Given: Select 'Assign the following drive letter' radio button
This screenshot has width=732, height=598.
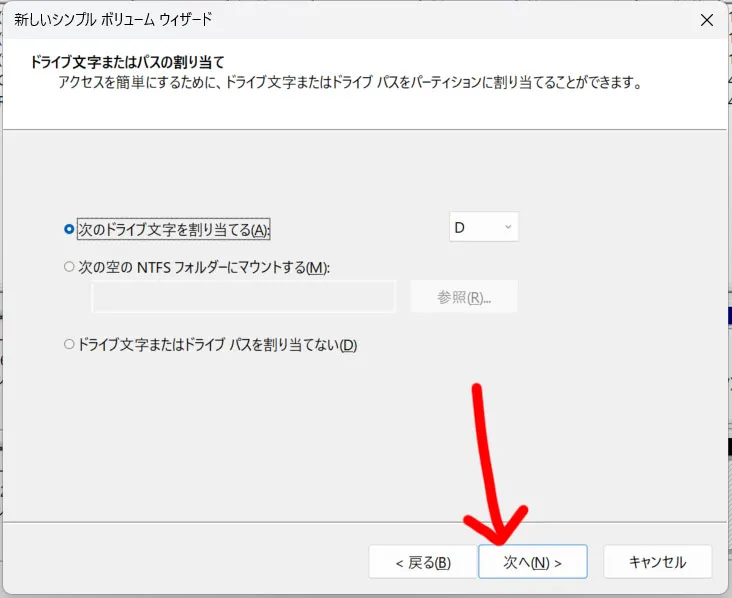Looking at the screenshot, I should (69, 229).
